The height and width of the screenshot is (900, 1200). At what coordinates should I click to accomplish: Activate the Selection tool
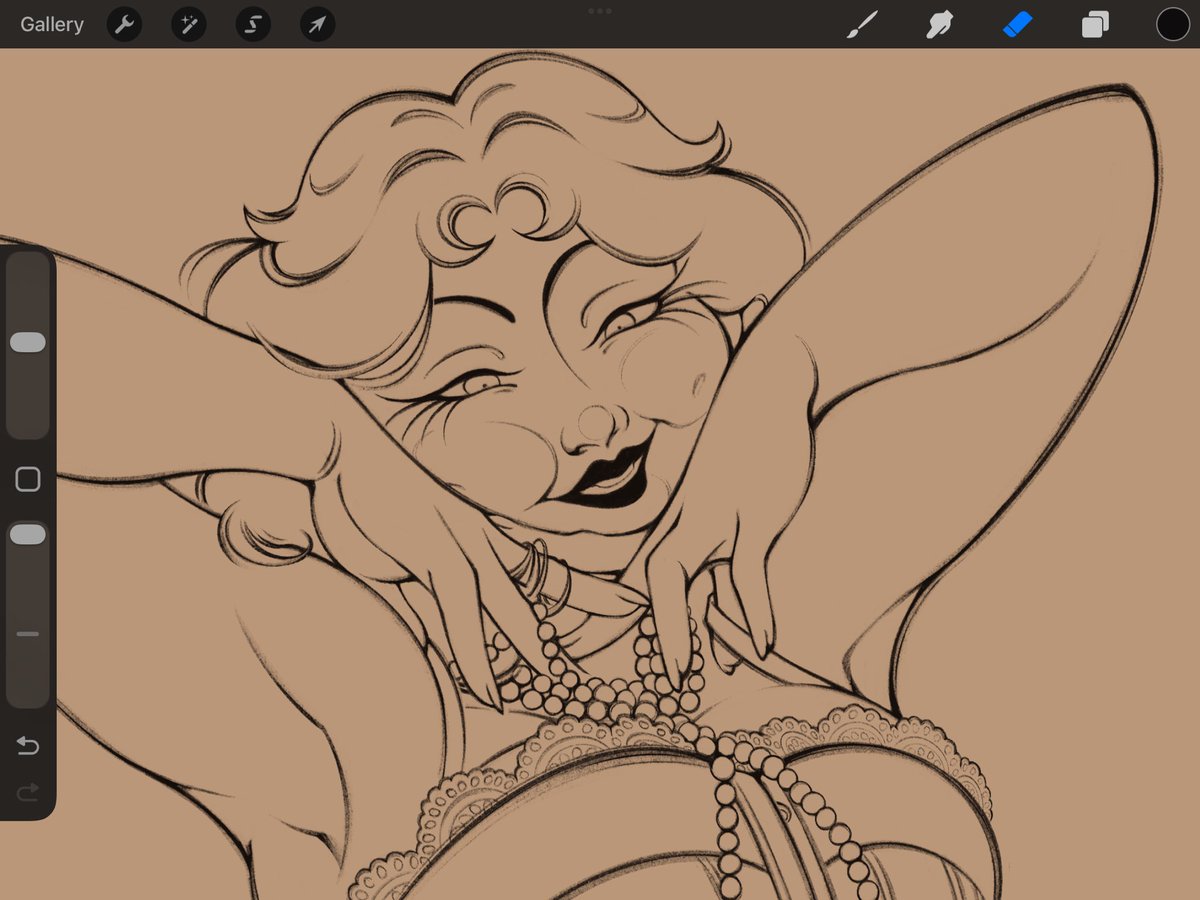[x=253, y=25]
